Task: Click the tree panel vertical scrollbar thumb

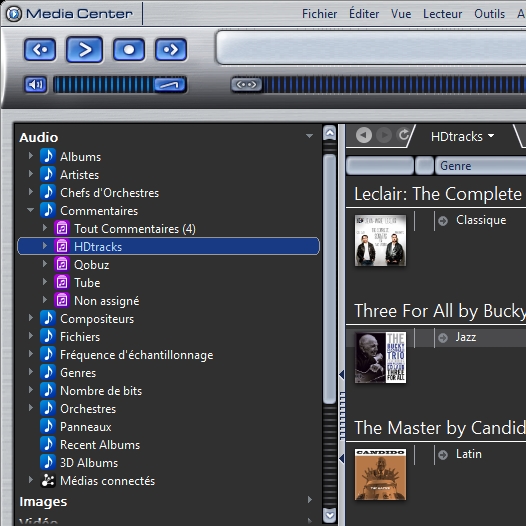Action: [x=330, y=279]
